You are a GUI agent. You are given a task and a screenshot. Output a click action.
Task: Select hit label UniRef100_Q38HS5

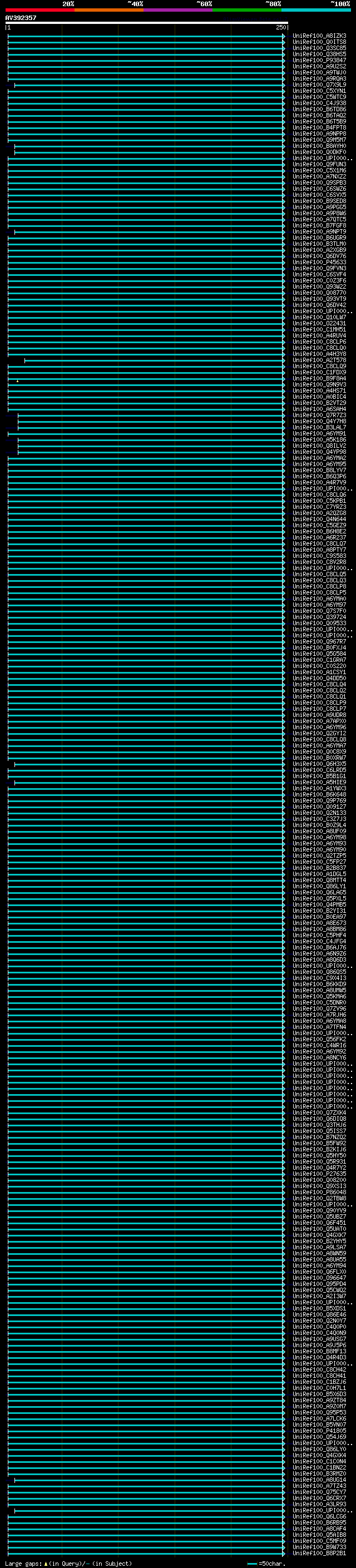(319, 54)
